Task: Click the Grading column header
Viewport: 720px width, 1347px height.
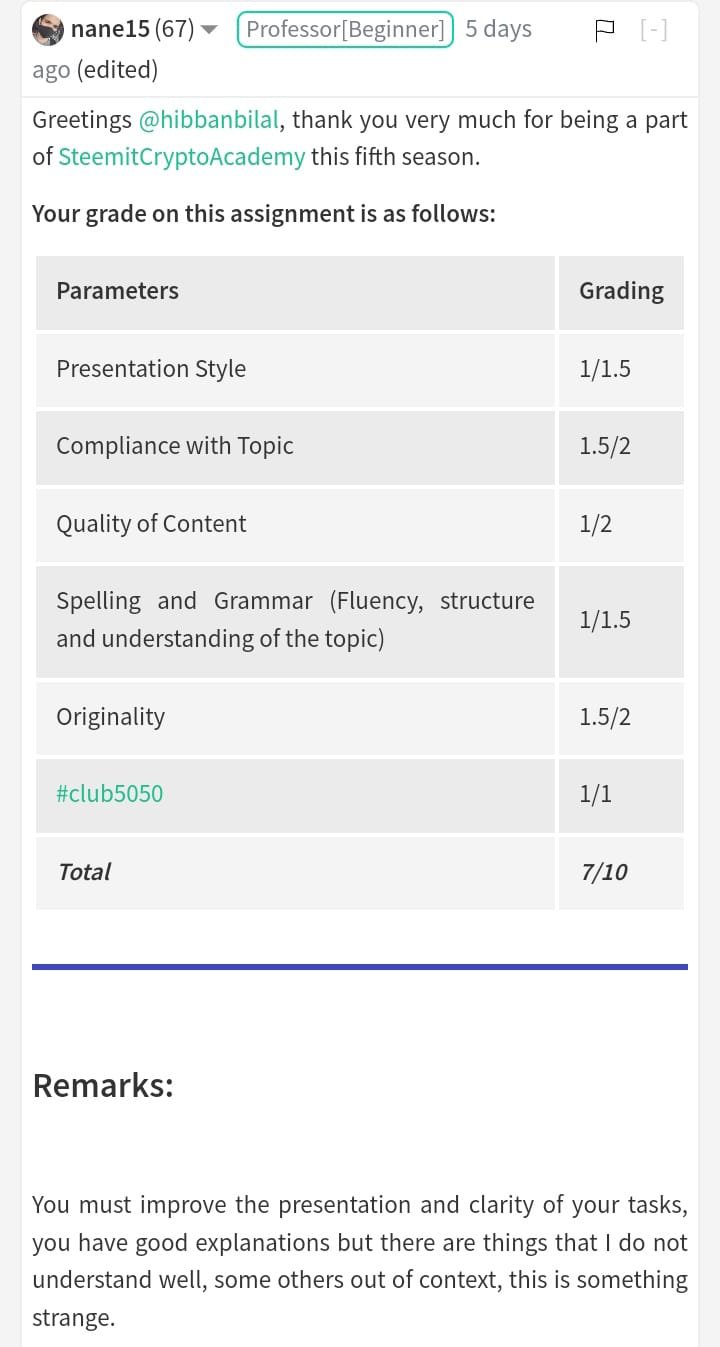Action: point(621,292)
